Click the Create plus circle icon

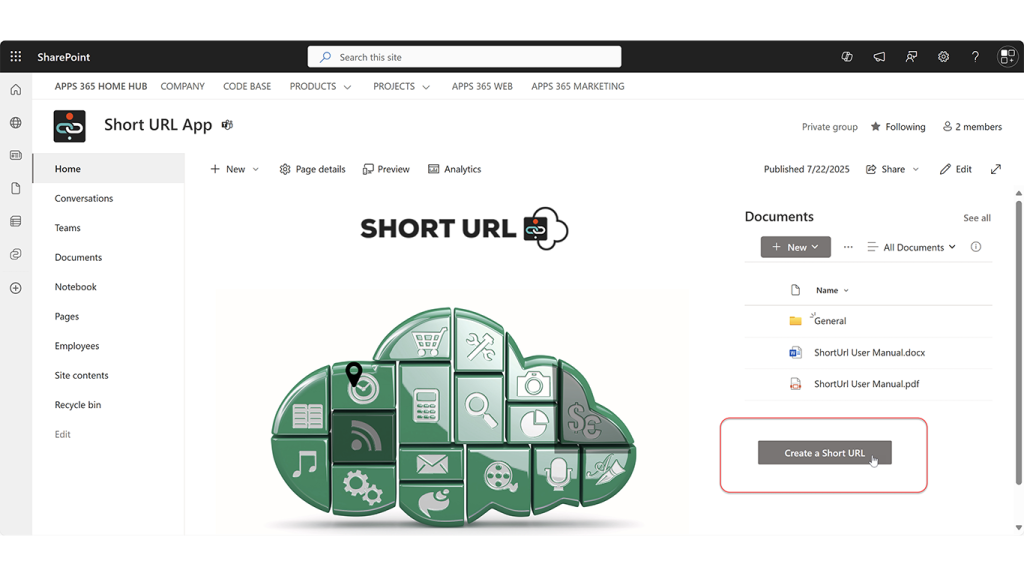pos(16,288)
